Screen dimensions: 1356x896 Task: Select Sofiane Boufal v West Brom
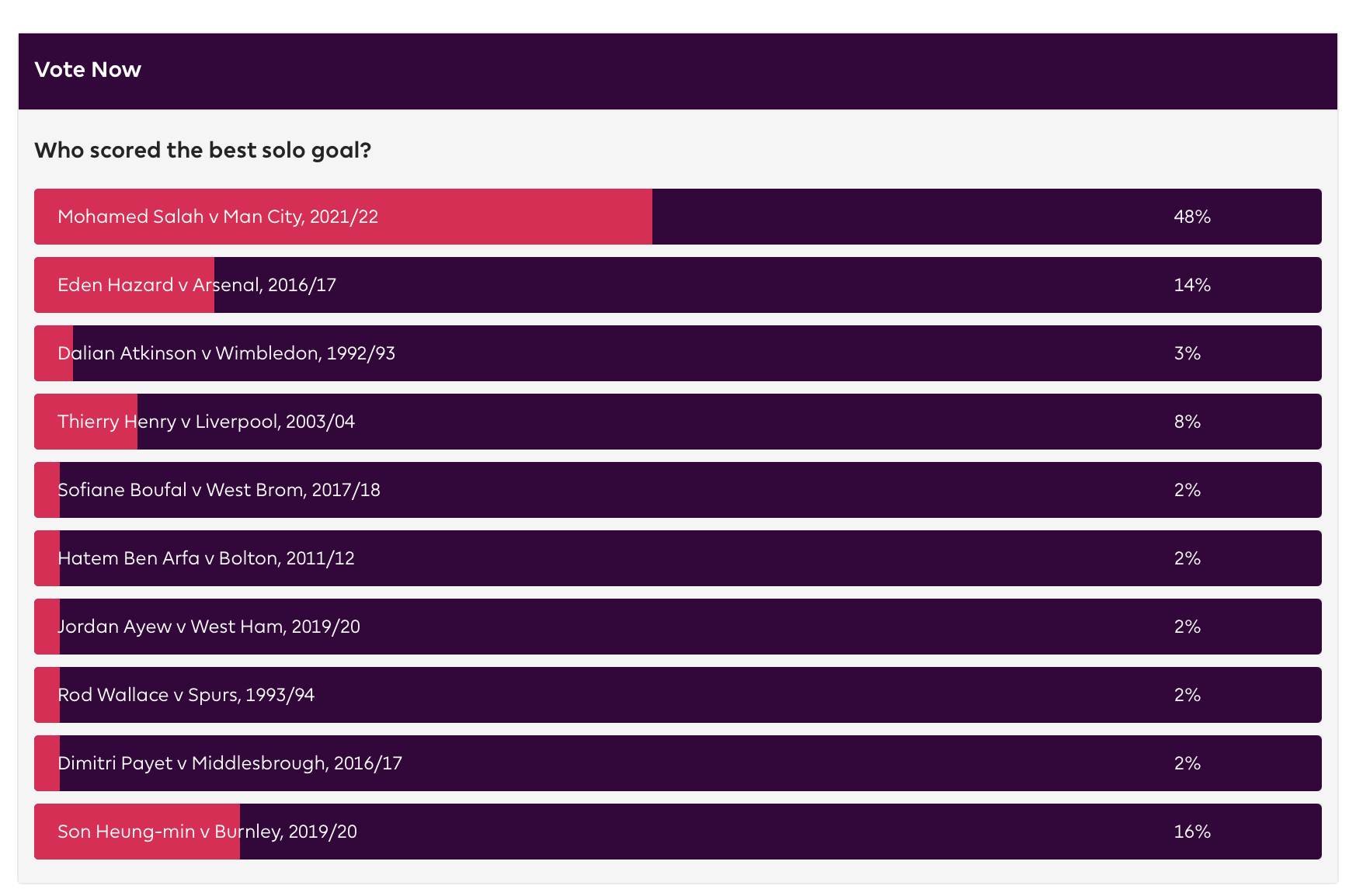[x=219, y=490]
